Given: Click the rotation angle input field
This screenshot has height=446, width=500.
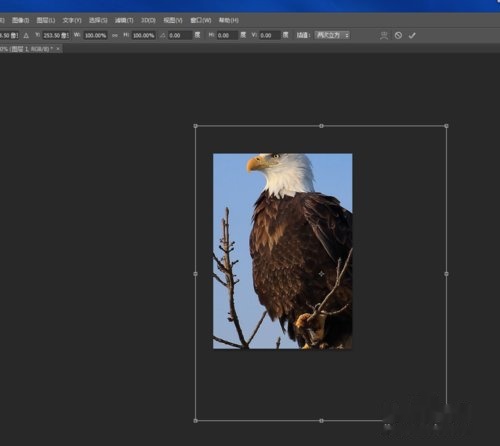Looking at the screenshot, I should [180, 35].
